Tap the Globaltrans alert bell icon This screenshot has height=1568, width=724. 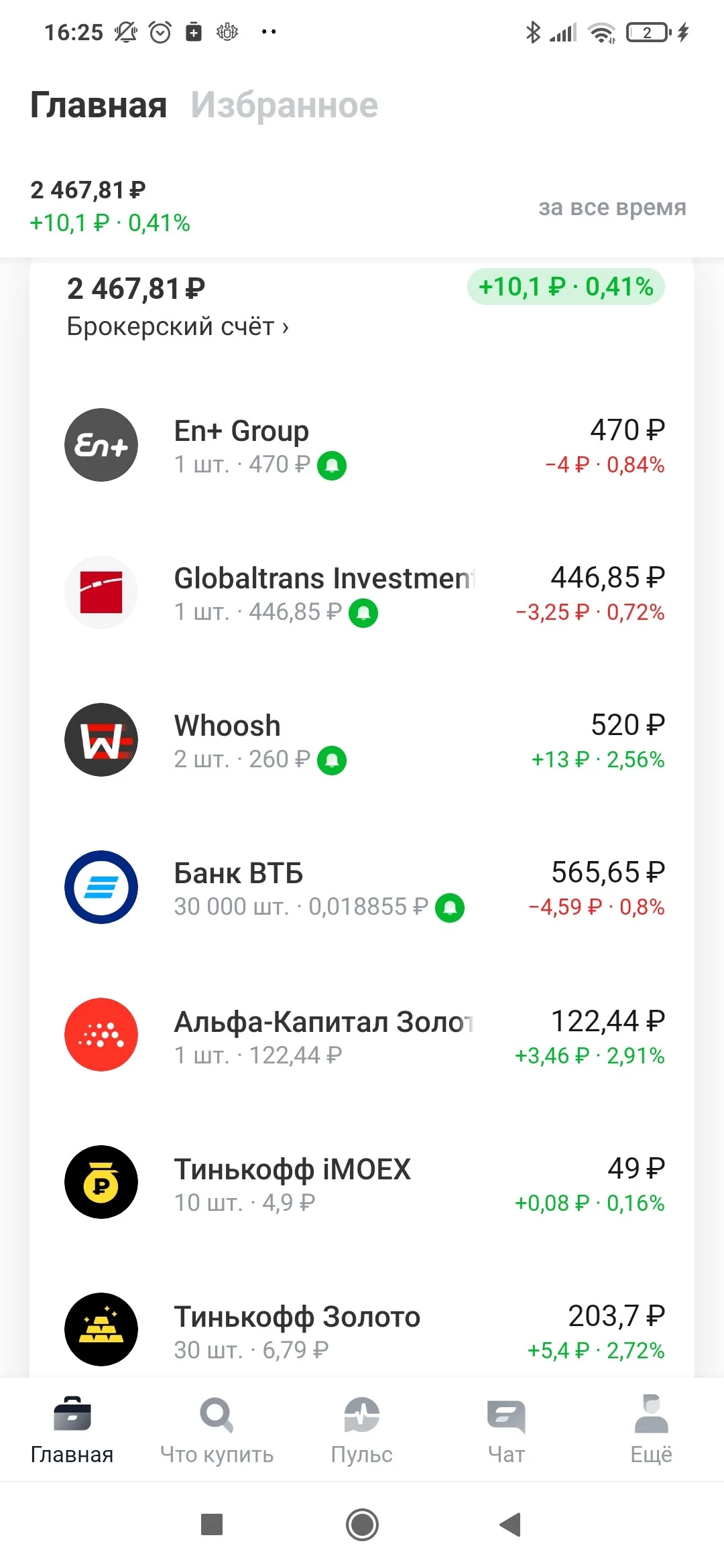click(363, 612)
